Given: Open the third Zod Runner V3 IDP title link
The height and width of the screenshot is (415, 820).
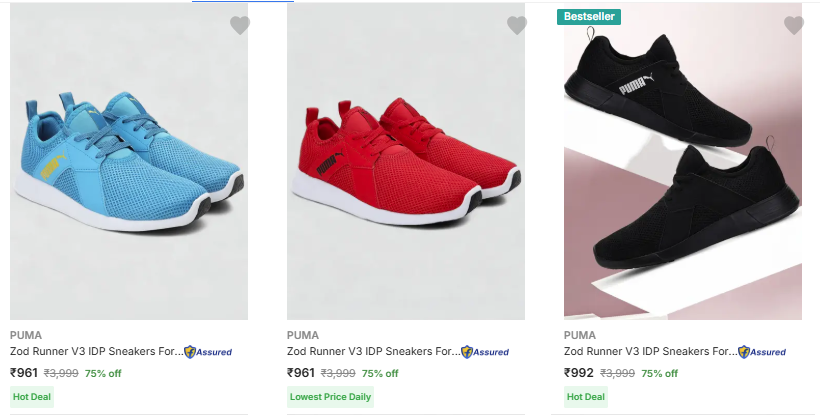Looking at the screenshot, I should pyautogui.click(x=650, y=352).
